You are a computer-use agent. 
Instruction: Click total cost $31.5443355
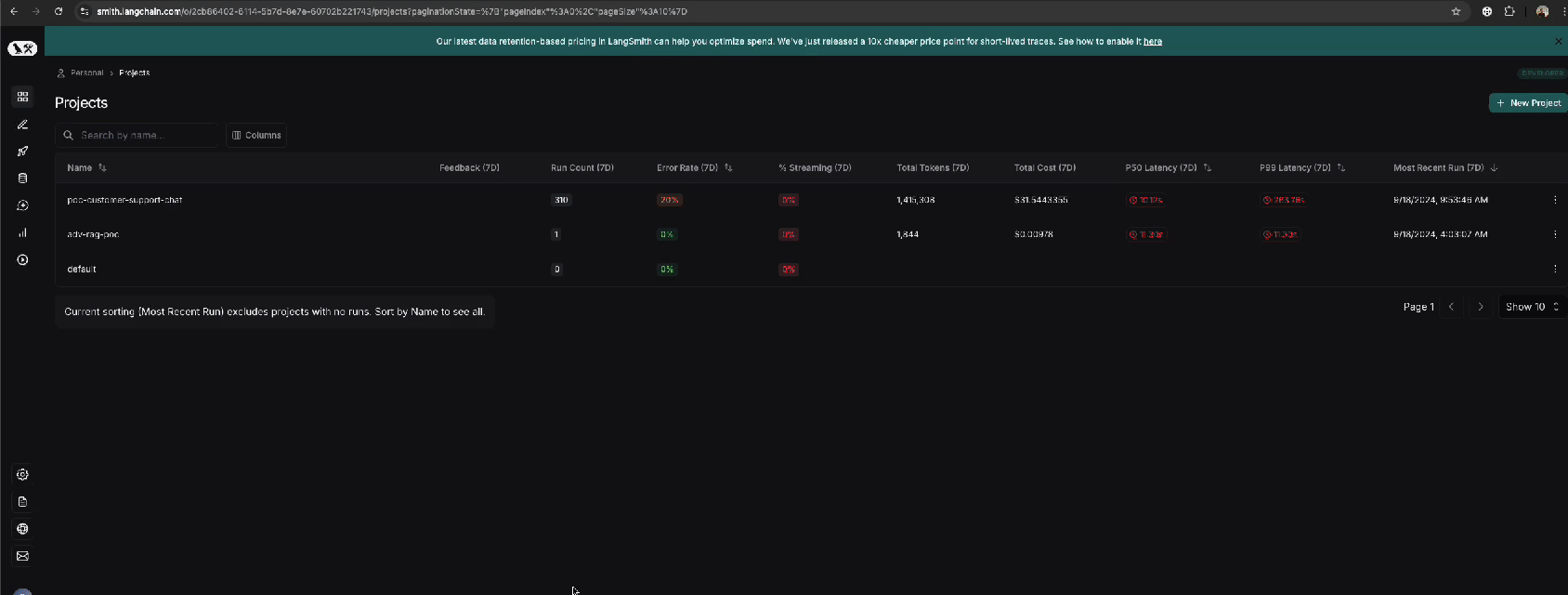pyautogui.click(x=1041, y=200)
